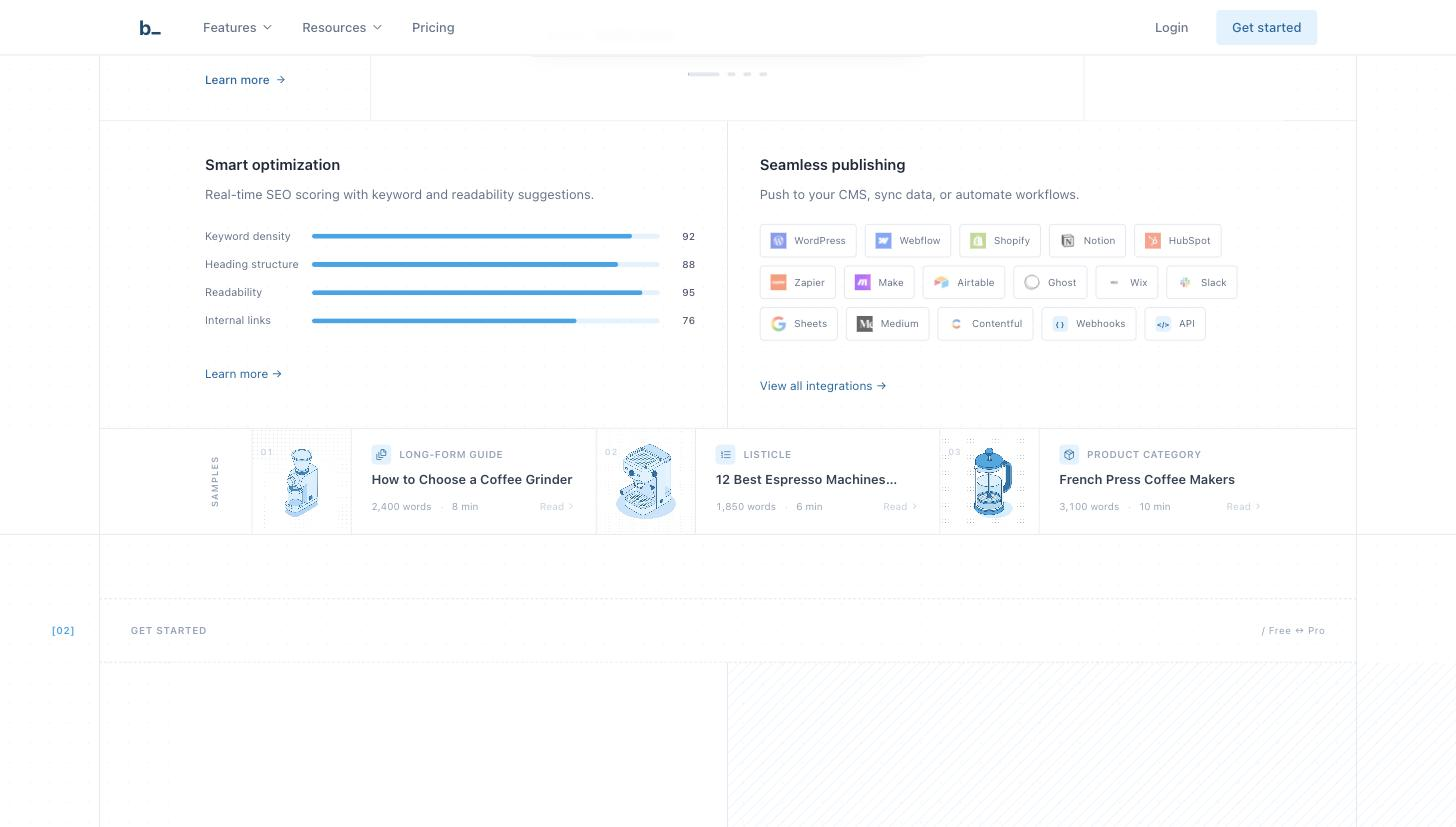Open the coffee grinder sample thumbnail
Image resolution: width=1456 pixels, height=827 pixels.
point(301,482)
